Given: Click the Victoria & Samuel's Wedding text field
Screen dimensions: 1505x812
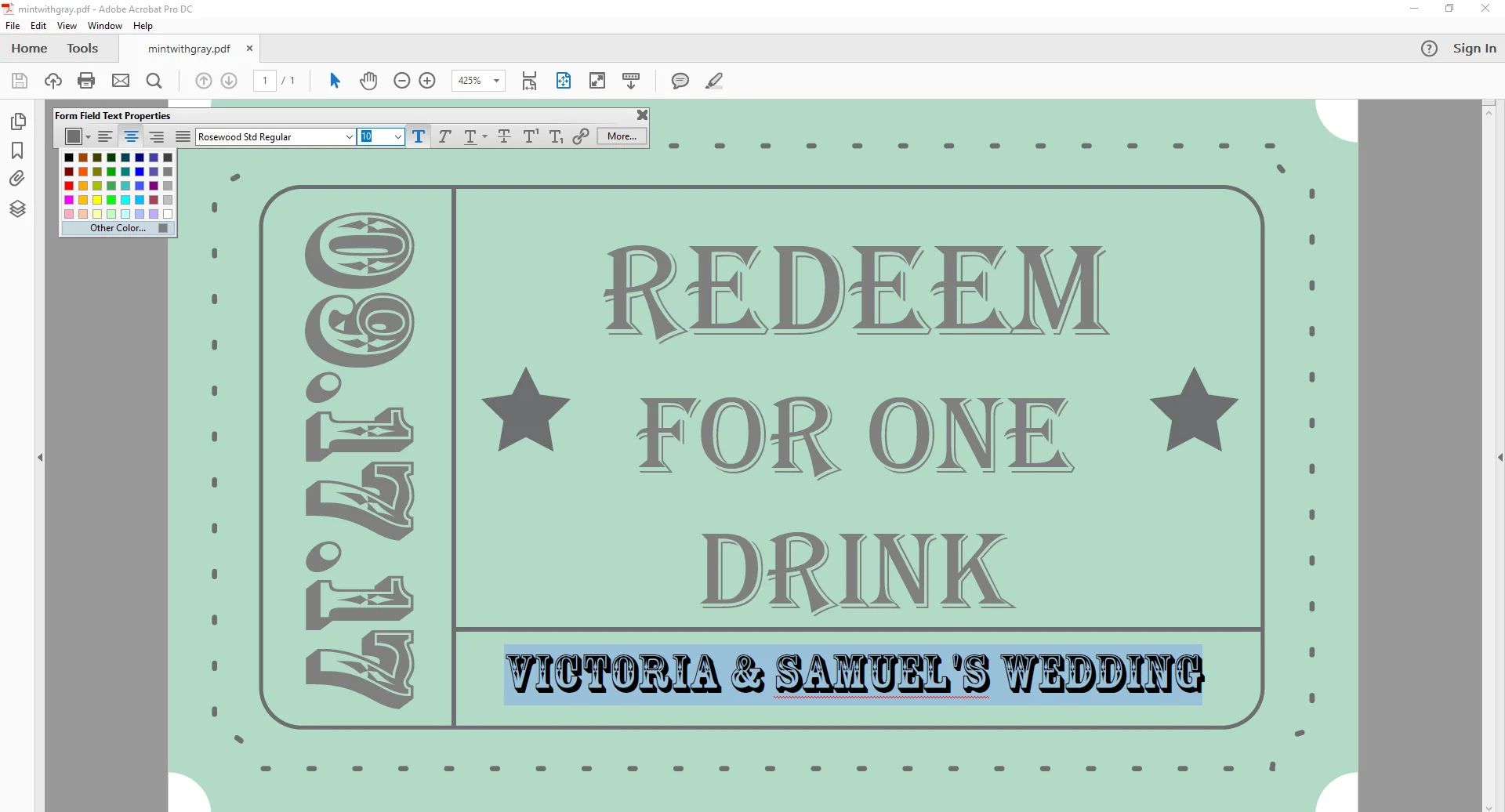Looking at the screenshot, I should pos(853,674).
